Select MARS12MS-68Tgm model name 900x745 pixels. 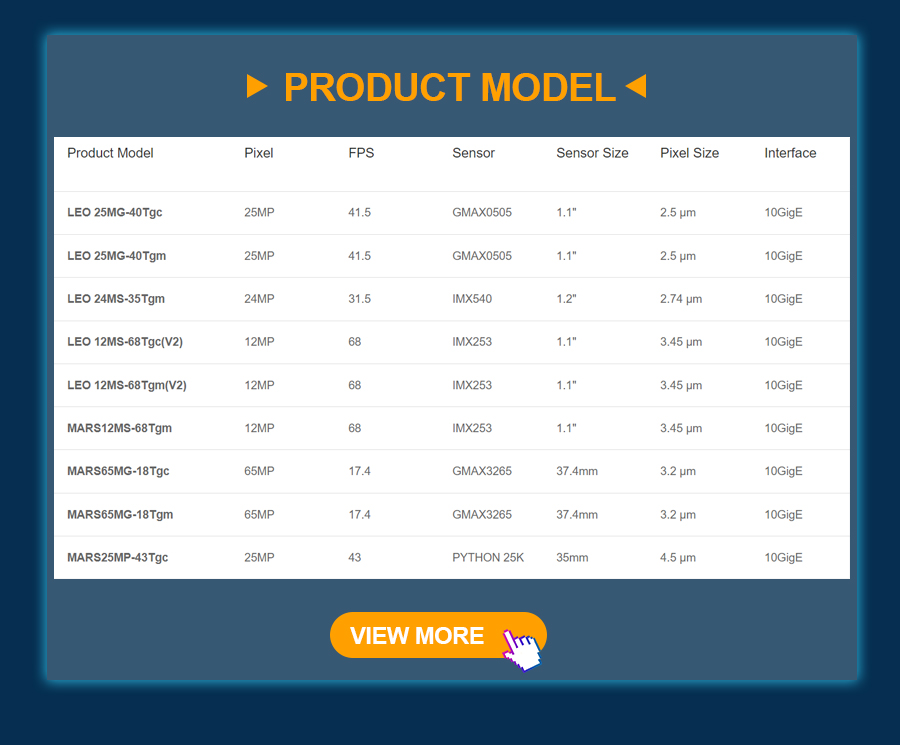click(119, 428)
